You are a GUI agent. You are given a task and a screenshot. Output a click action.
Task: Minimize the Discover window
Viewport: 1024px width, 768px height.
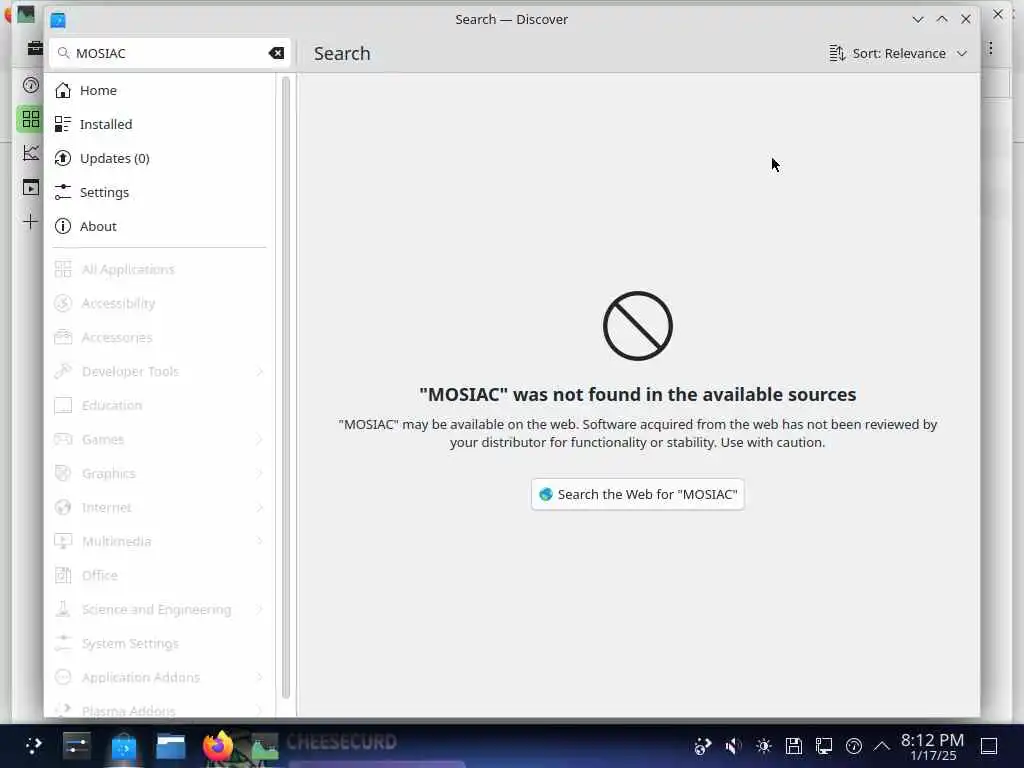pyautogui.click(x=918, y=20)
